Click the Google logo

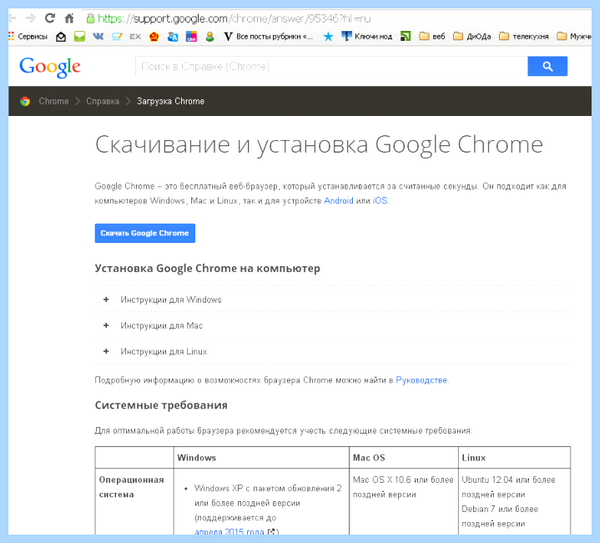pyautogui.click(x=50, y=67)
